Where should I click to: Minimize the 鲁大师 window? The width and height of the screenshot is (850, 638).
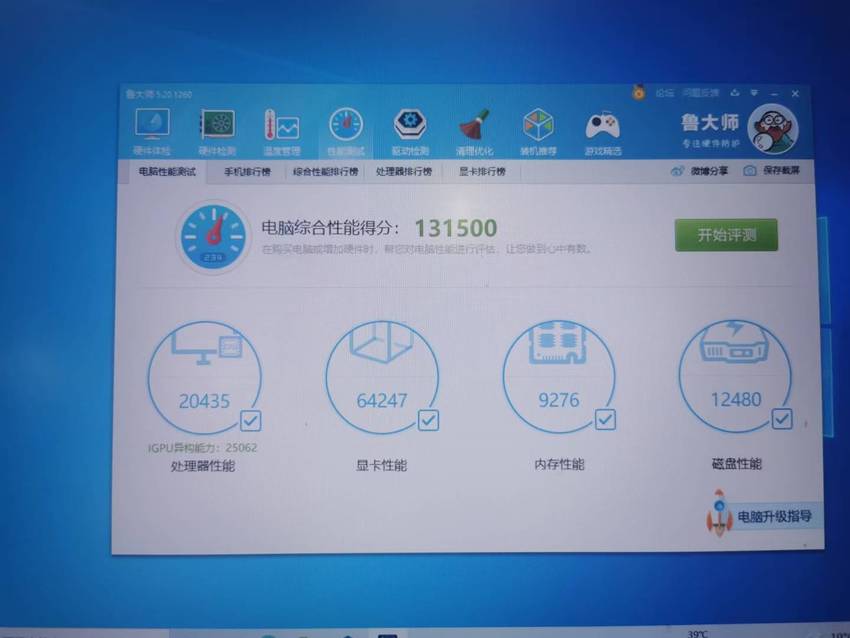coord(775,94)
